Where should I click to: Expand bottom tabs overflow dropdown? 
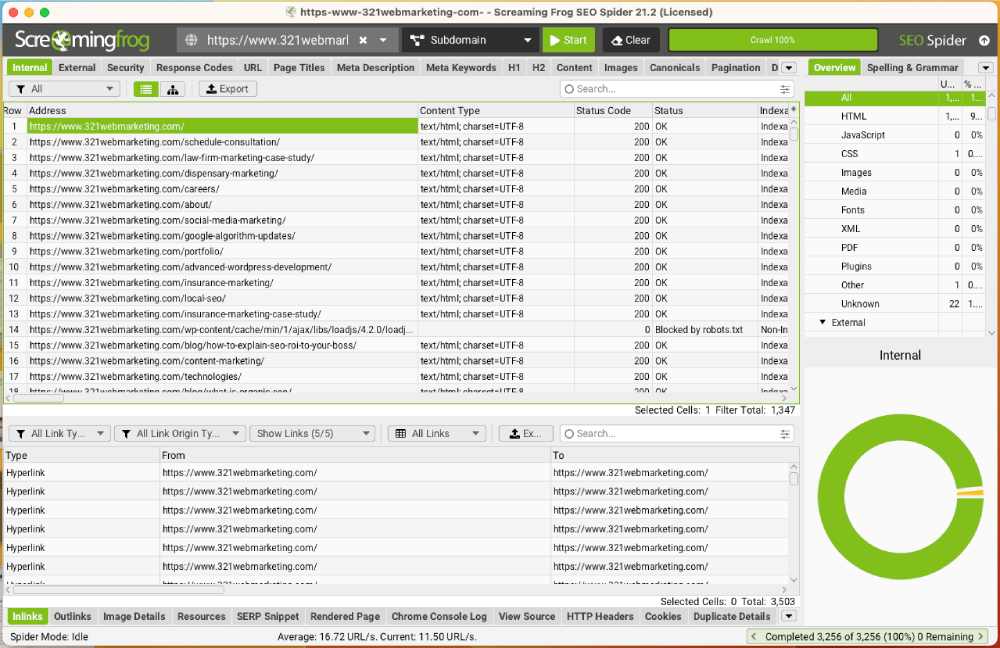click(x=789, y=616)
